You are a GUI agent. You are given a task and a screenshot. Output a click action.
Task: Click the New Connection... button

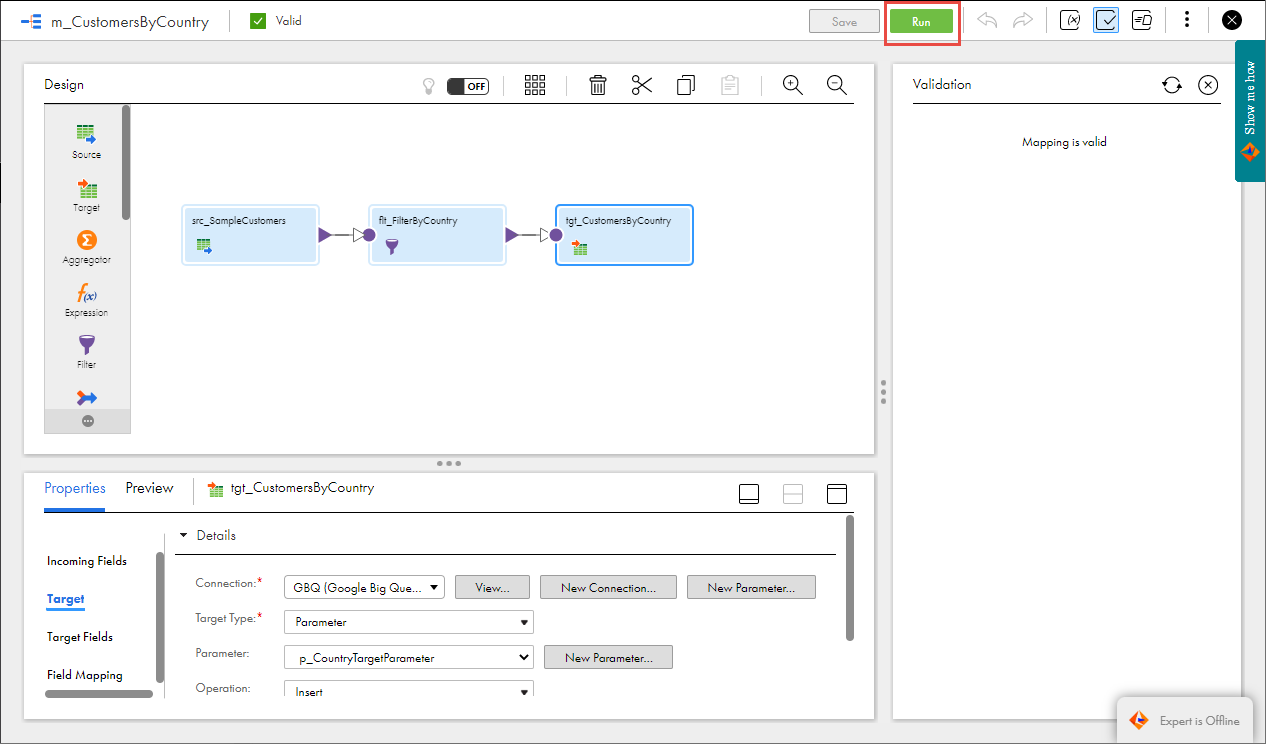(608, 588)
